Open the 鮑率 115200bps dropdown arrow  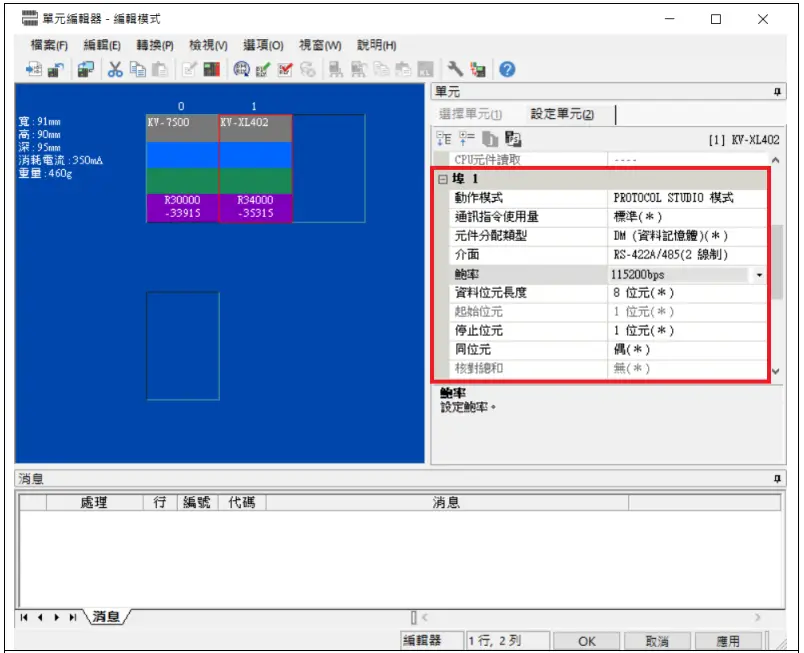(x=759, y=274)
